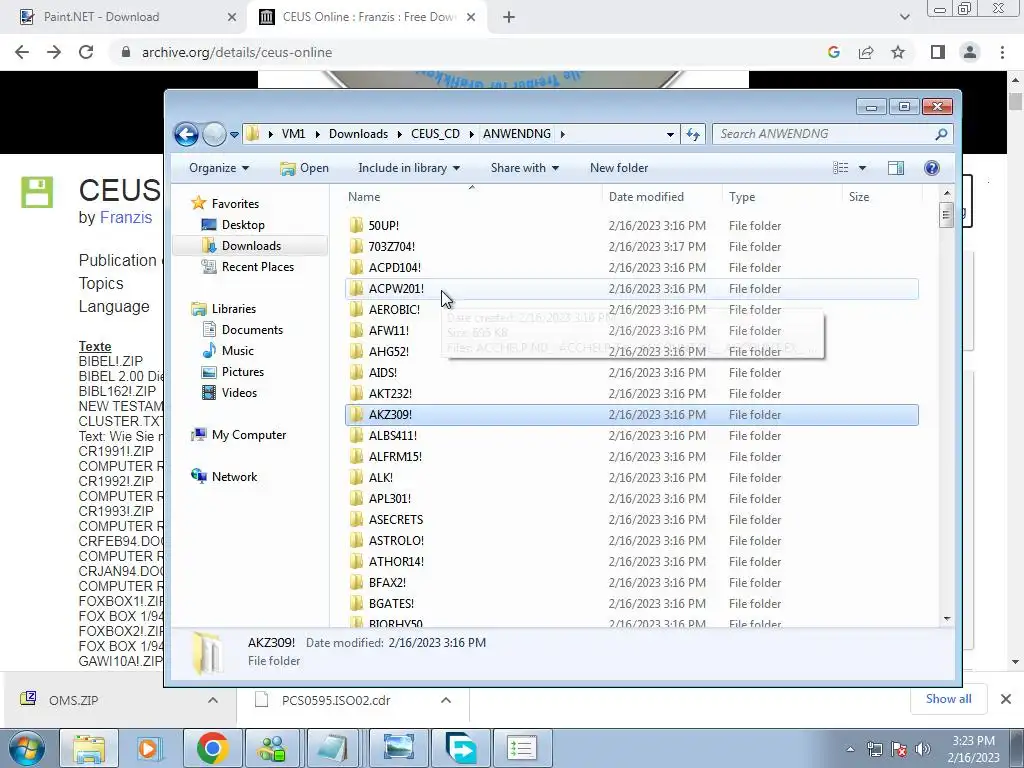Click the AIDS! folder icon
The height and width of the screenshot is (768, 1024).
pyautogui.click(x=357, y=372)
